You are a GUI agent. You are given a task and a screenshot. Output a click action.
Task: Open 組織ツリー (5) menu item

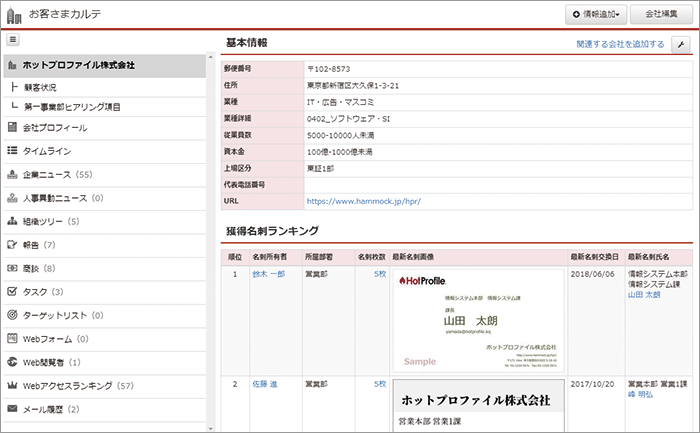point(104,221)
